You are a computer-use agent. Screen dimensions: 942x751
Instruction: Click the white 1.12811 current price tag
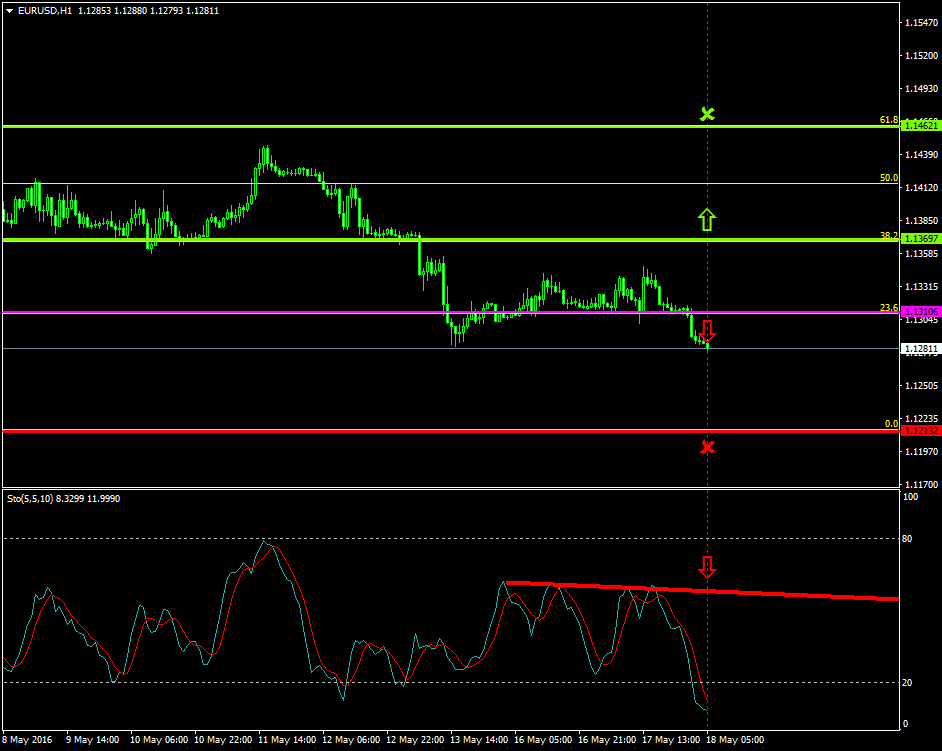click(x=919, y=347)
